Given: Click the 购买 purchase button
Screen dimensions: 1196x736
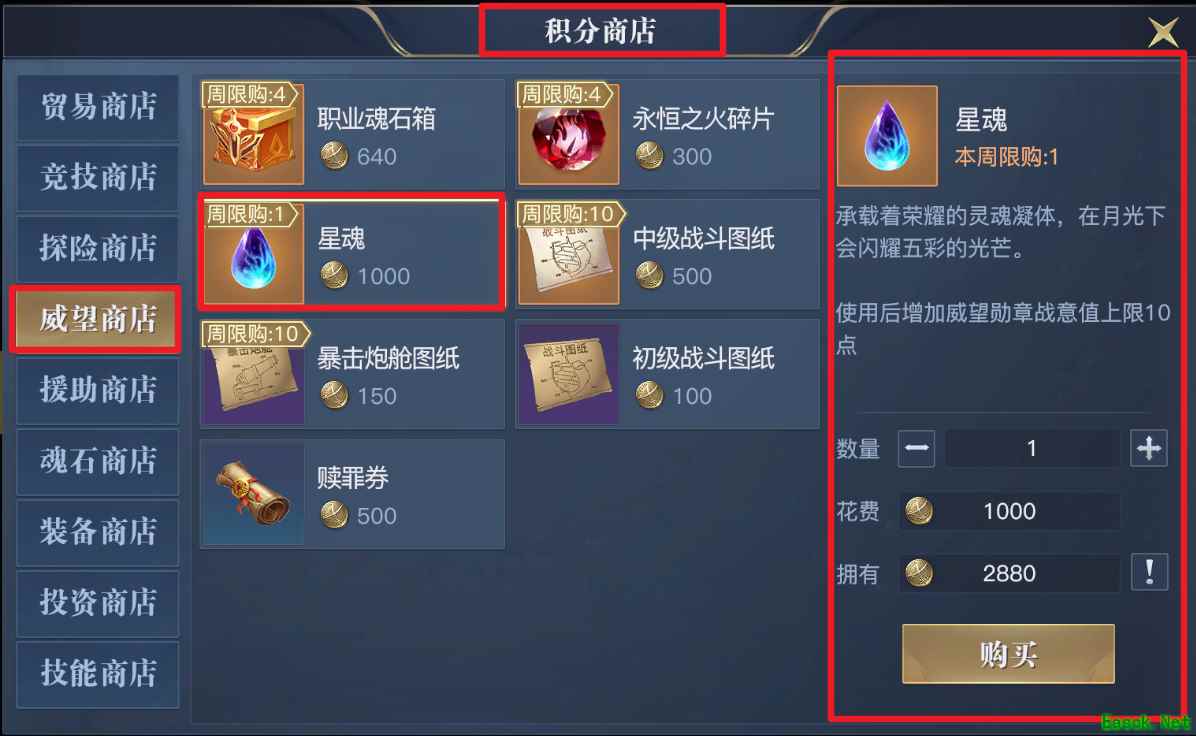Looking at the screenshot, I should pyautogui.click(x=1008, y=654).
